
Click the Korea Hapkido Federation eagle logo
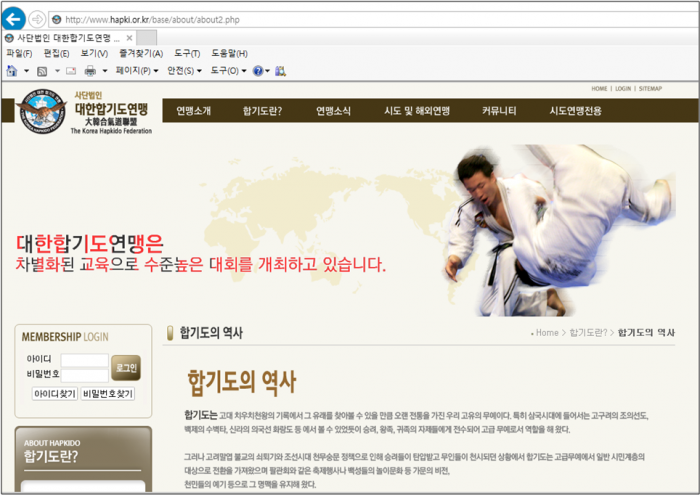[x=42, y=111]
